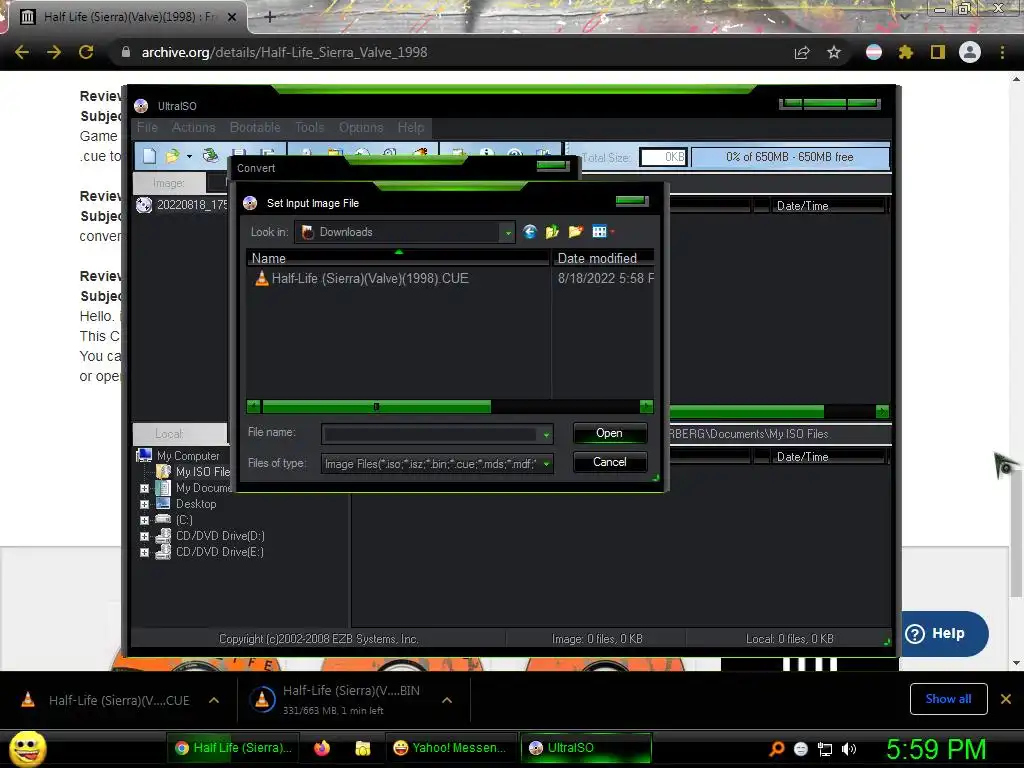Go forward in Chrome browser

(x=54, y=52)
